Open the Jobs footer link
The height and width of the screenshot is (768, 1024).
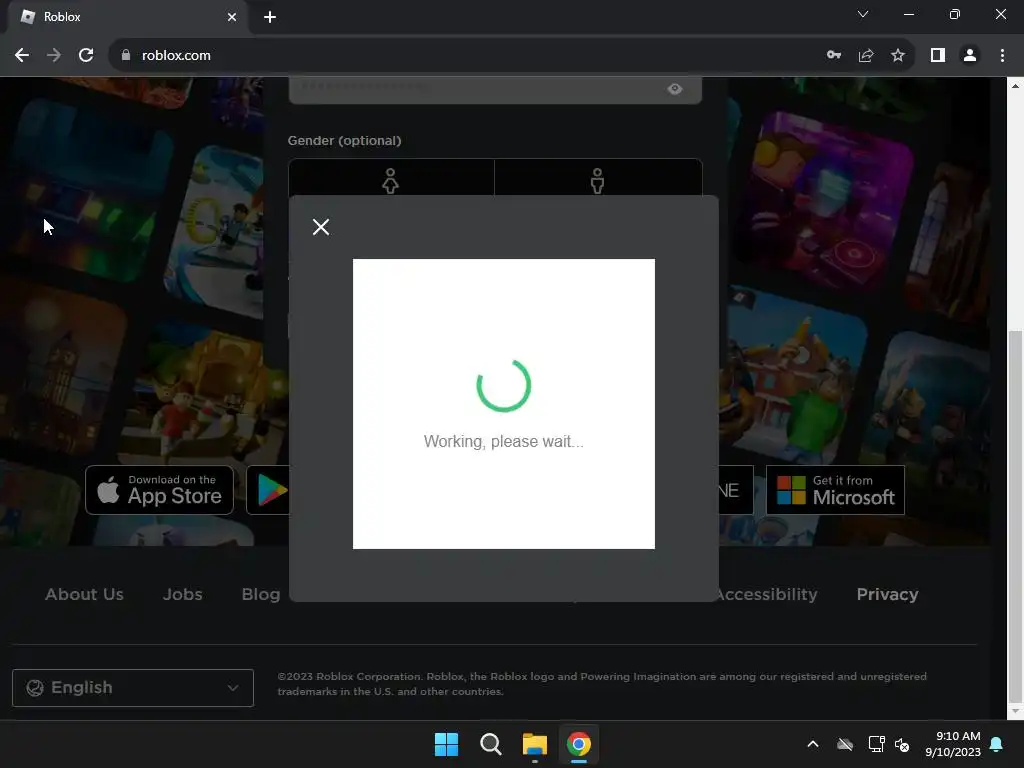click(x=182, y=594)
